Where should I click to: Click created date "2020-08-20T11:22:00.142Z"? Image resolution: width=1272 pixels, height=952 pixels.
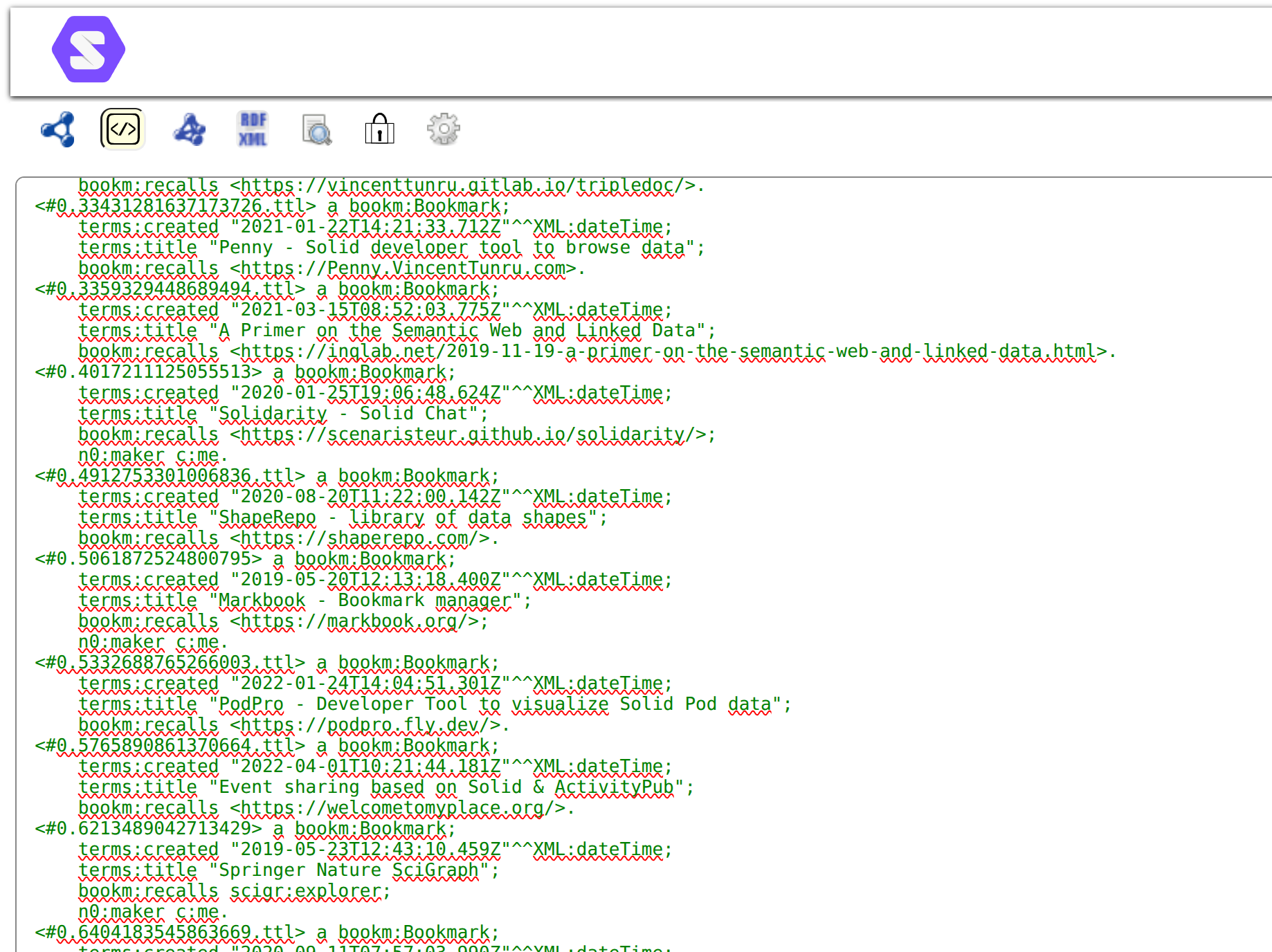click(371, 497)
